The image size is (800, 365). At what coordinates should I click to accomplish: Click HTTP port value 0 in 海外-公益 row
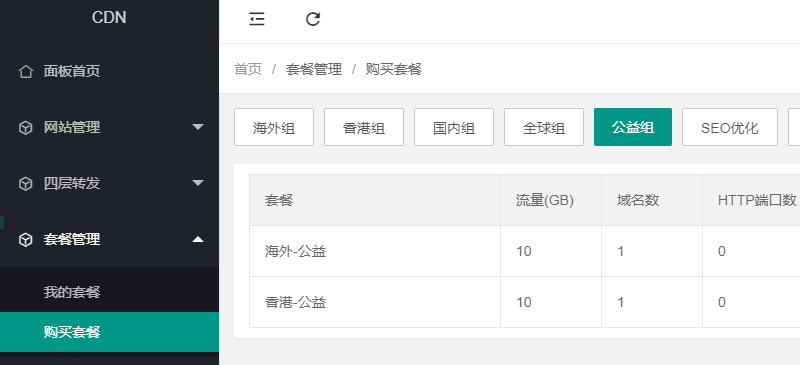pyautogui.click(x=721, y=251)
